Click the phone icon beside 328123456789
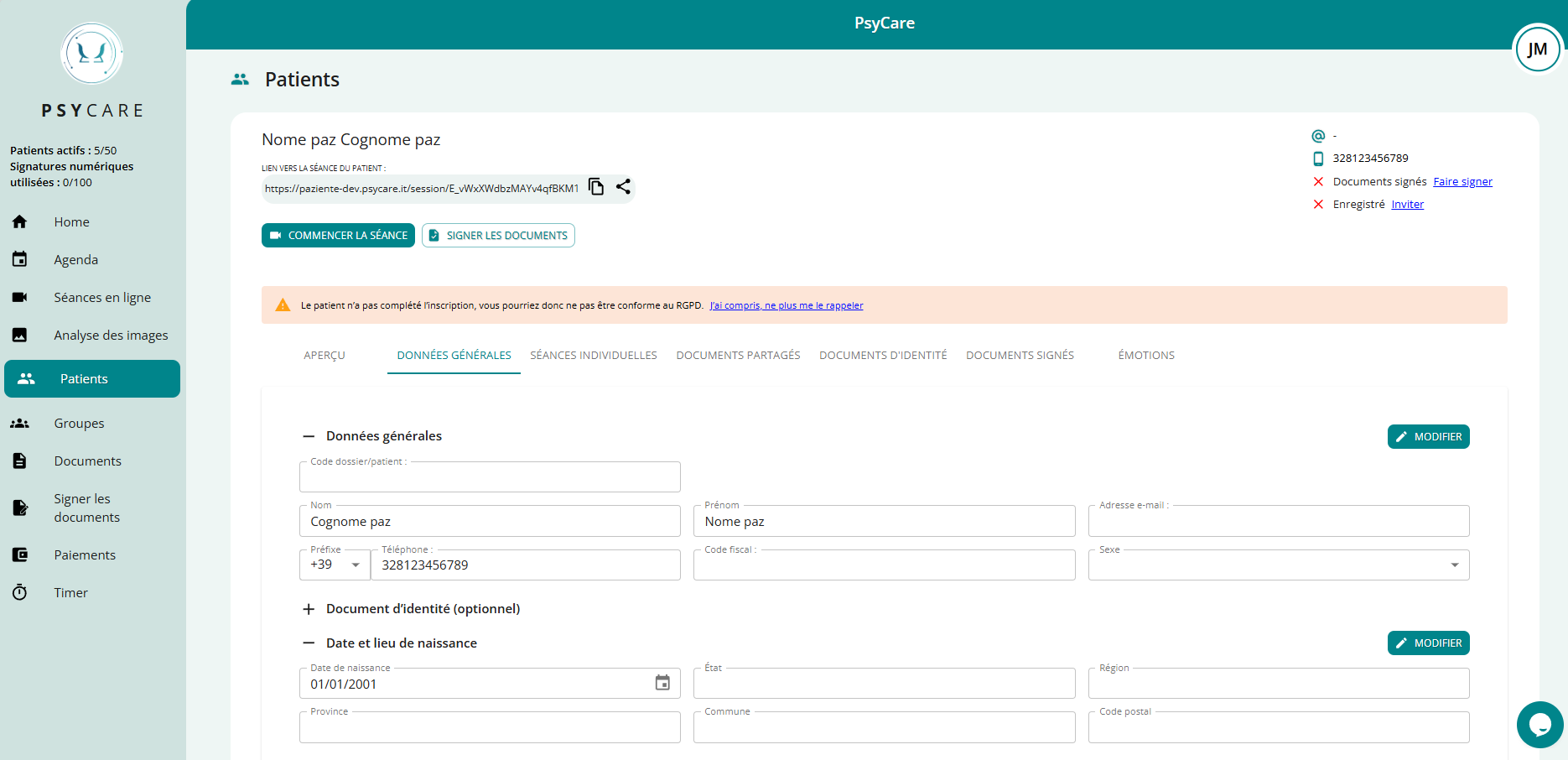 click(x=1318, y=159)
